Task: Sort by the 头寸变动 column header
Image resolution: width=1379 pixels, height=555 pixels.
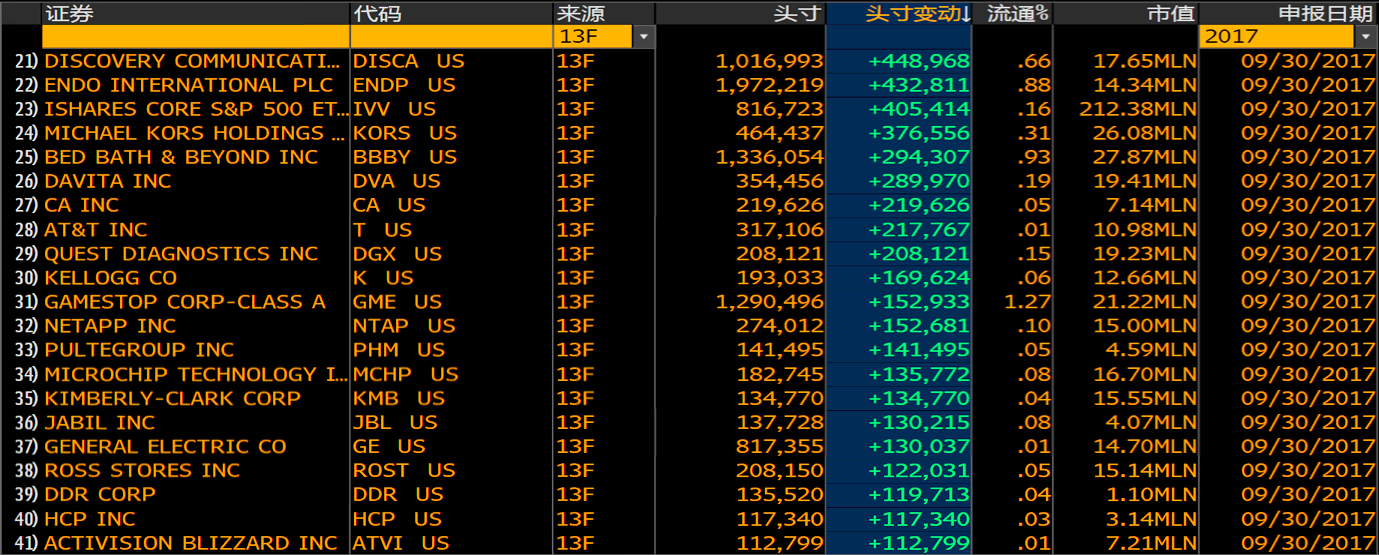Action: (x=899, y=13)
